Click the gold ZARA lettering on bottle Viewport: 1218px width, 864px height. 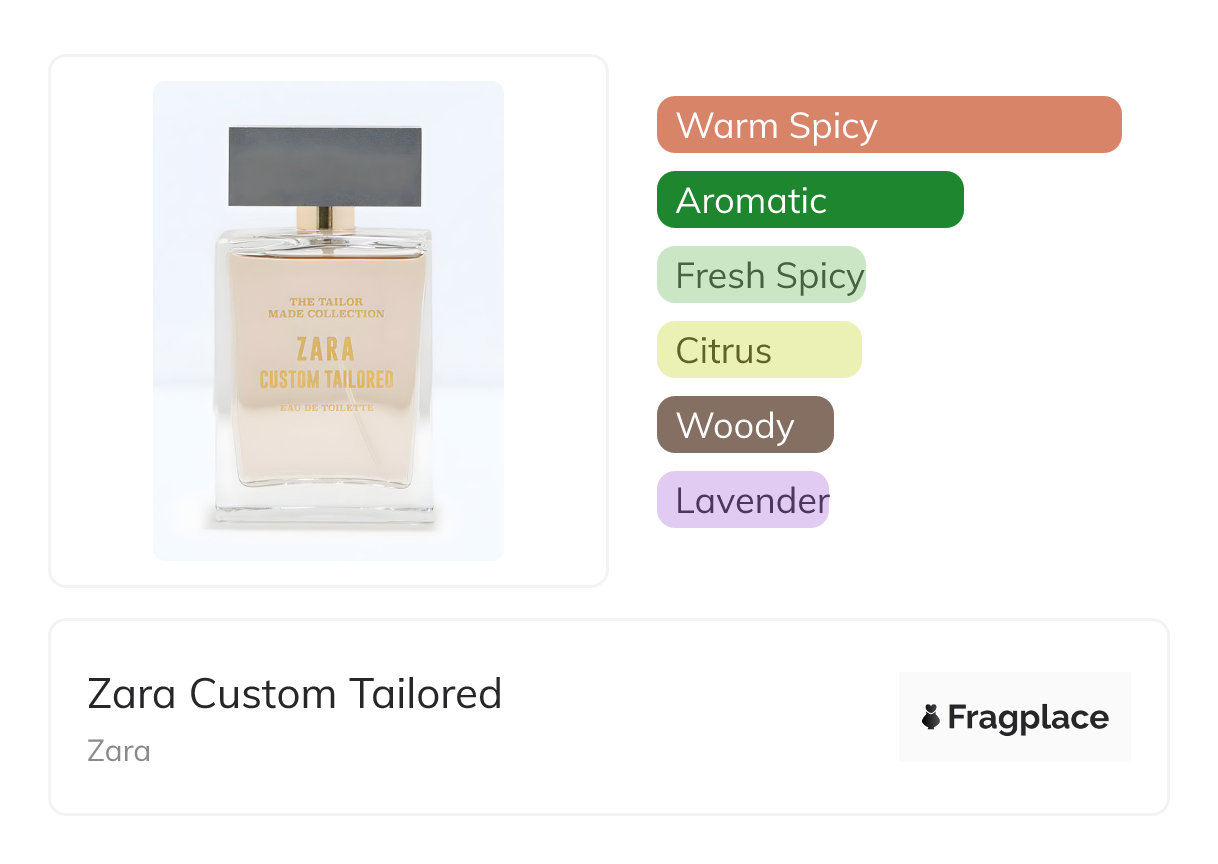[x=326, y=349]
